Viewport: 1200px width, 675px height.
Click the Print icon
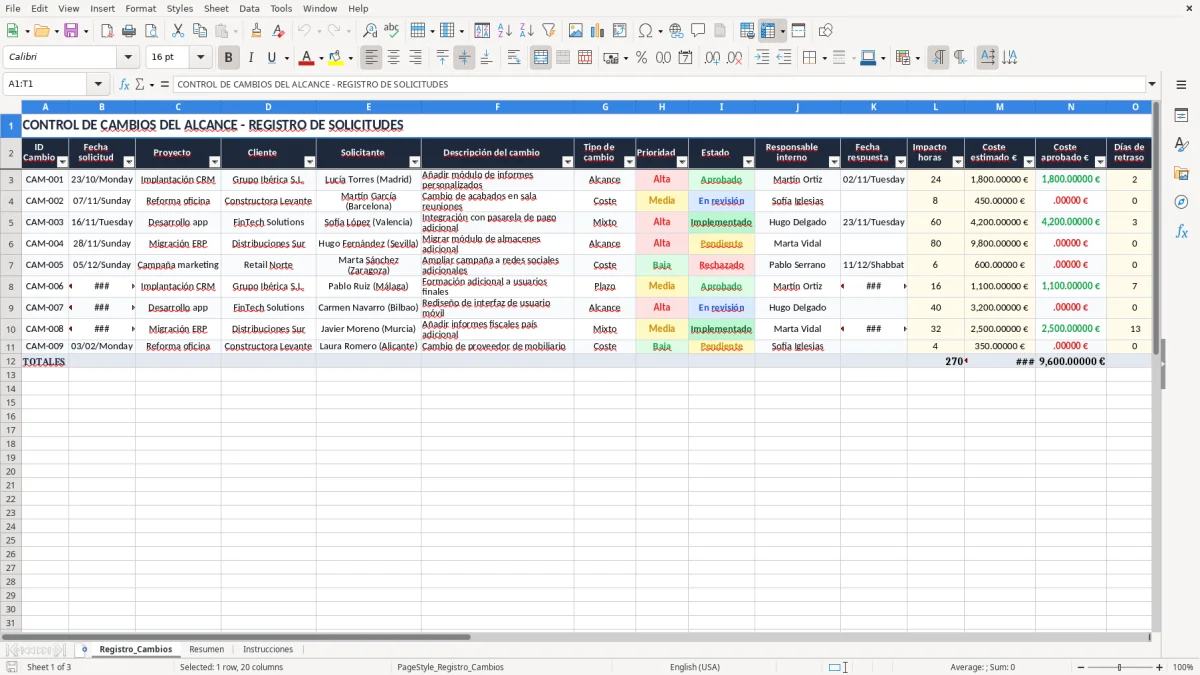tap(129, 31)
